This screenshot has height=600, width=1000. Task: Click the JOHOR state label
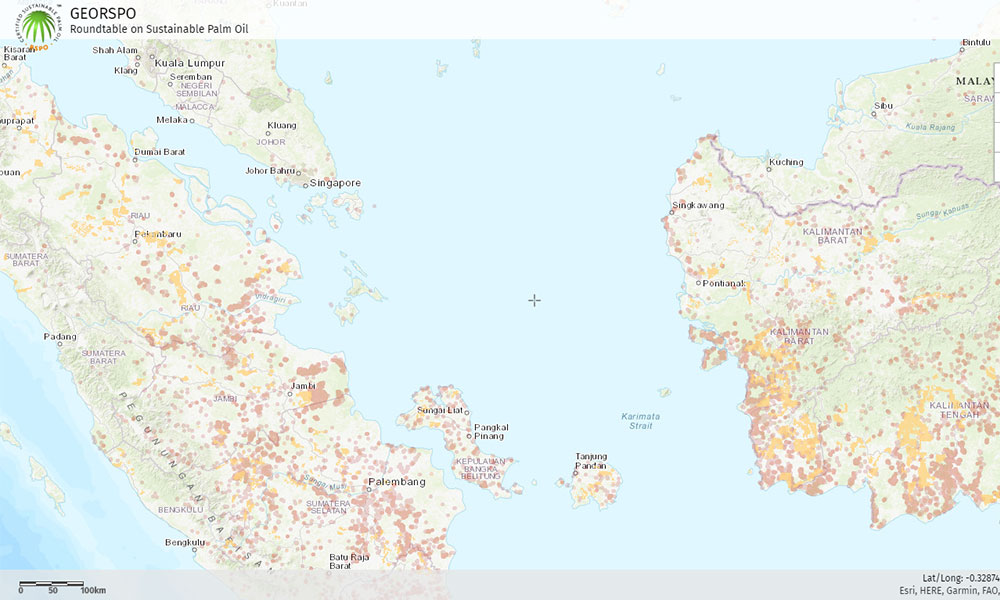point(271,142)
